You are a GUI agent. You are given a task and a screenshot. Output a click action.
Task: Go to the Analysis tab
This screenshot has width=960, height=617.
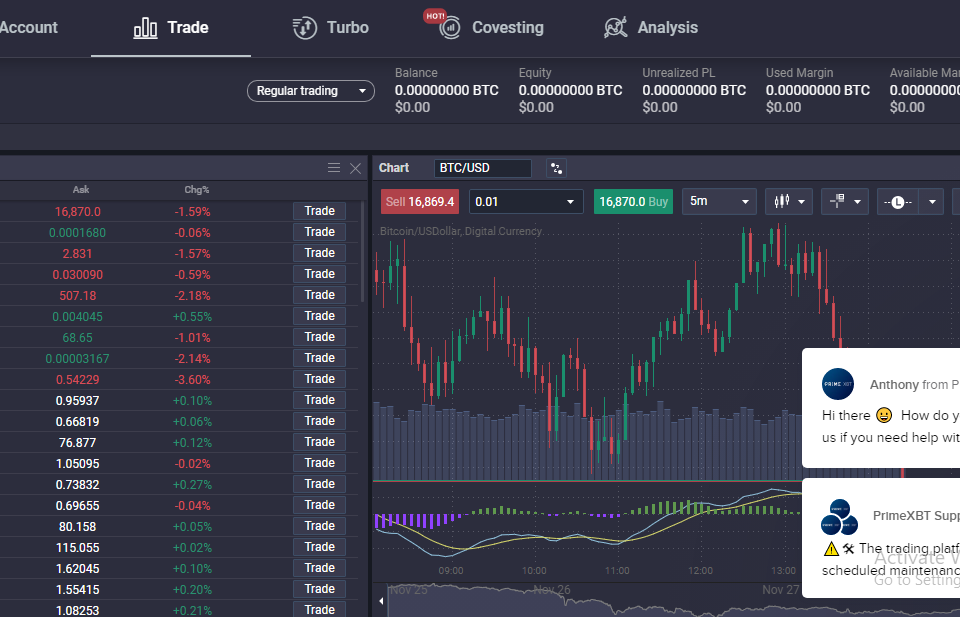[651, 28]
